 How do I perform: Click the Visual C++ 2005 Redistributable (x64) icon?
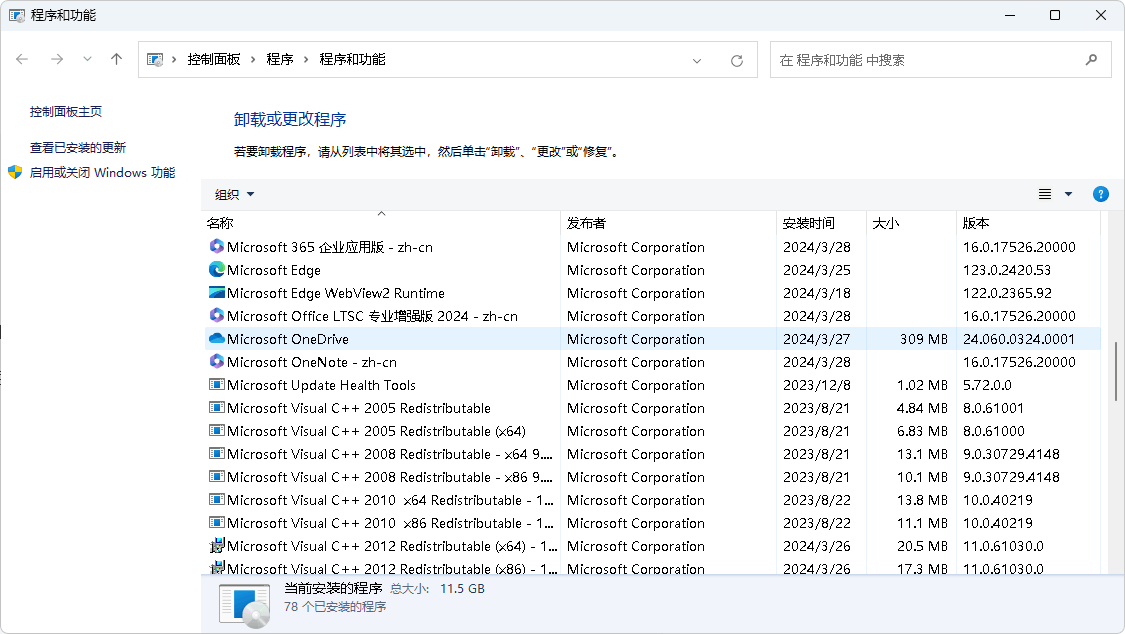tap(216, 430)
